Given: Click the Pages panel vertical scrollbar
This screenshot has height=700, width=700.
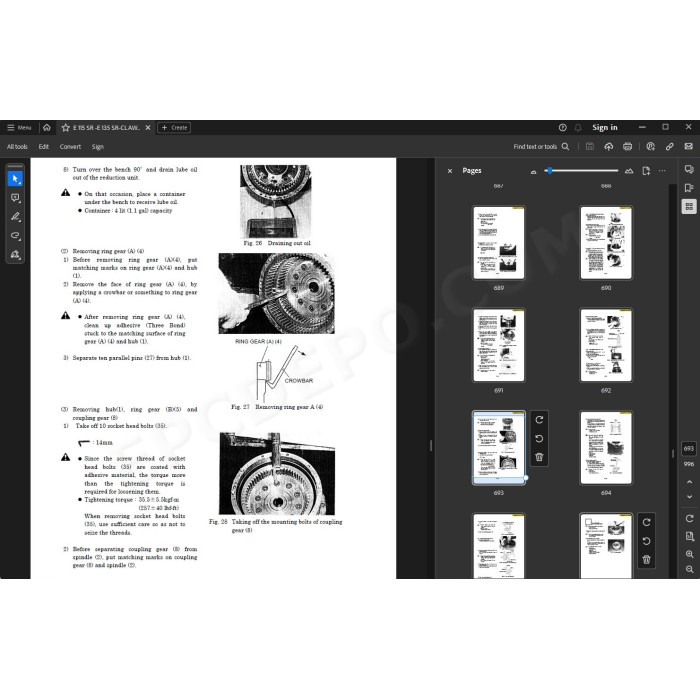Looking at the screenshot, I should click(672, 379).
